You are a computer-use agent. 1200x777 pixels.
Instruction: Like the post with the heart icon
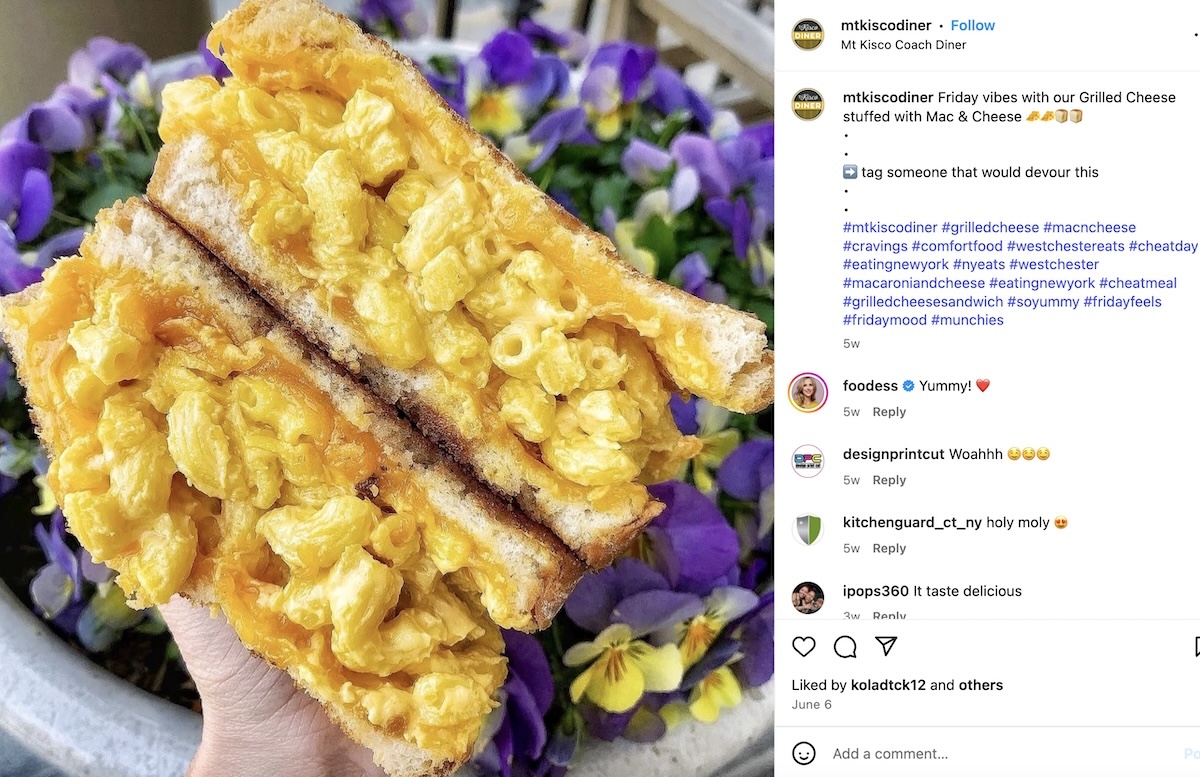pyautogui.click(x=804, y=647)
